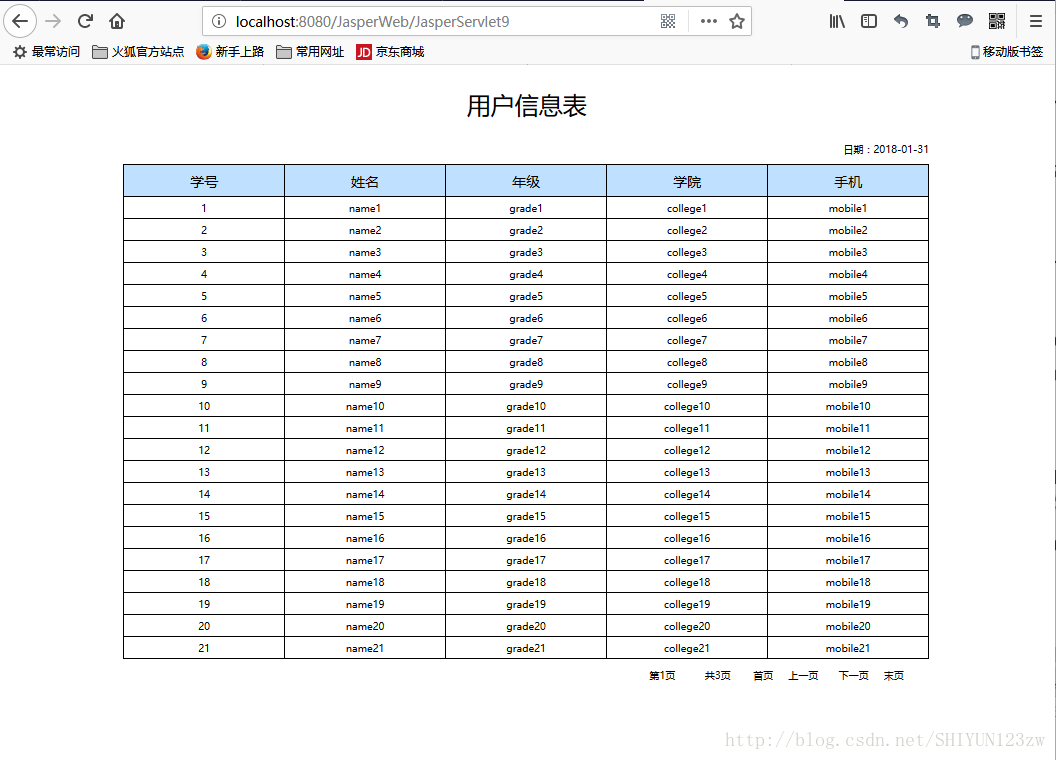Click the forward navigation arrow
Viewport: 1056px width, 760px height.
coord(53,22)
